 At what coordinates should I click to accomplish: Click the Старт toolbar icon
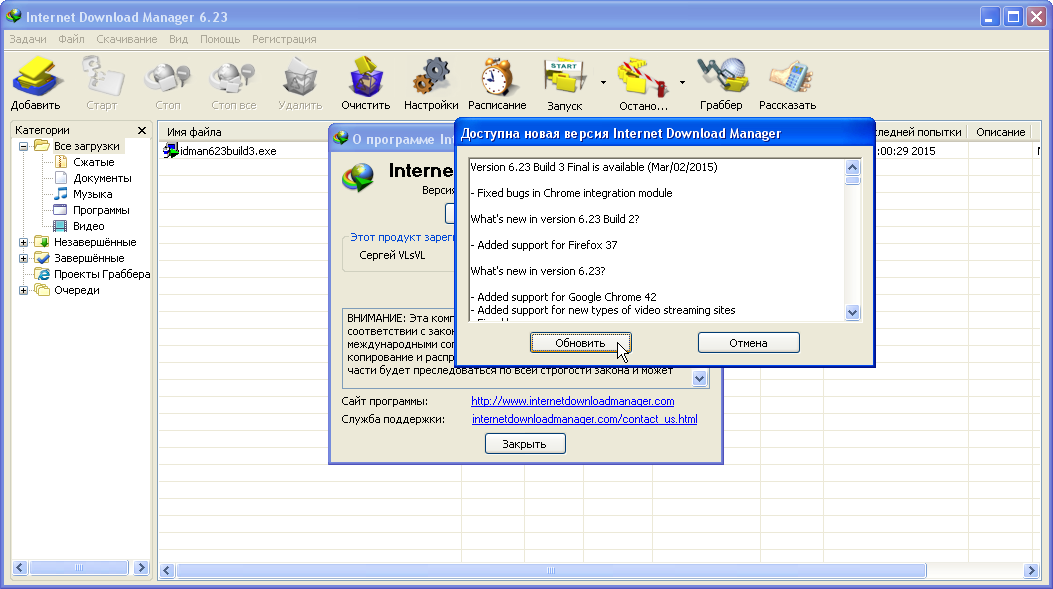[x=103, y=77]
